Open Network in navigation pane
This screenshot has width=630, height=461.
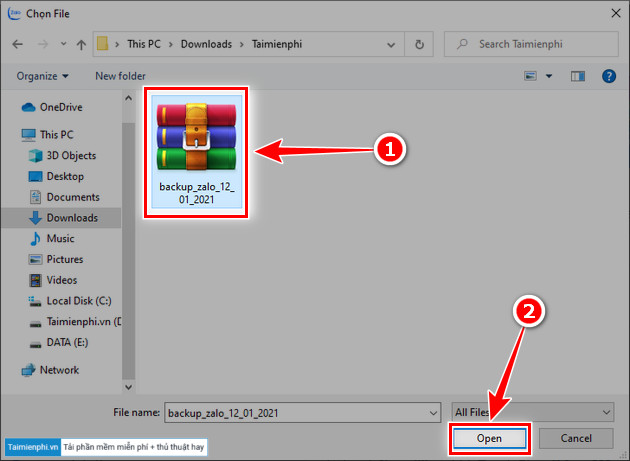click(x=59, y=369)
